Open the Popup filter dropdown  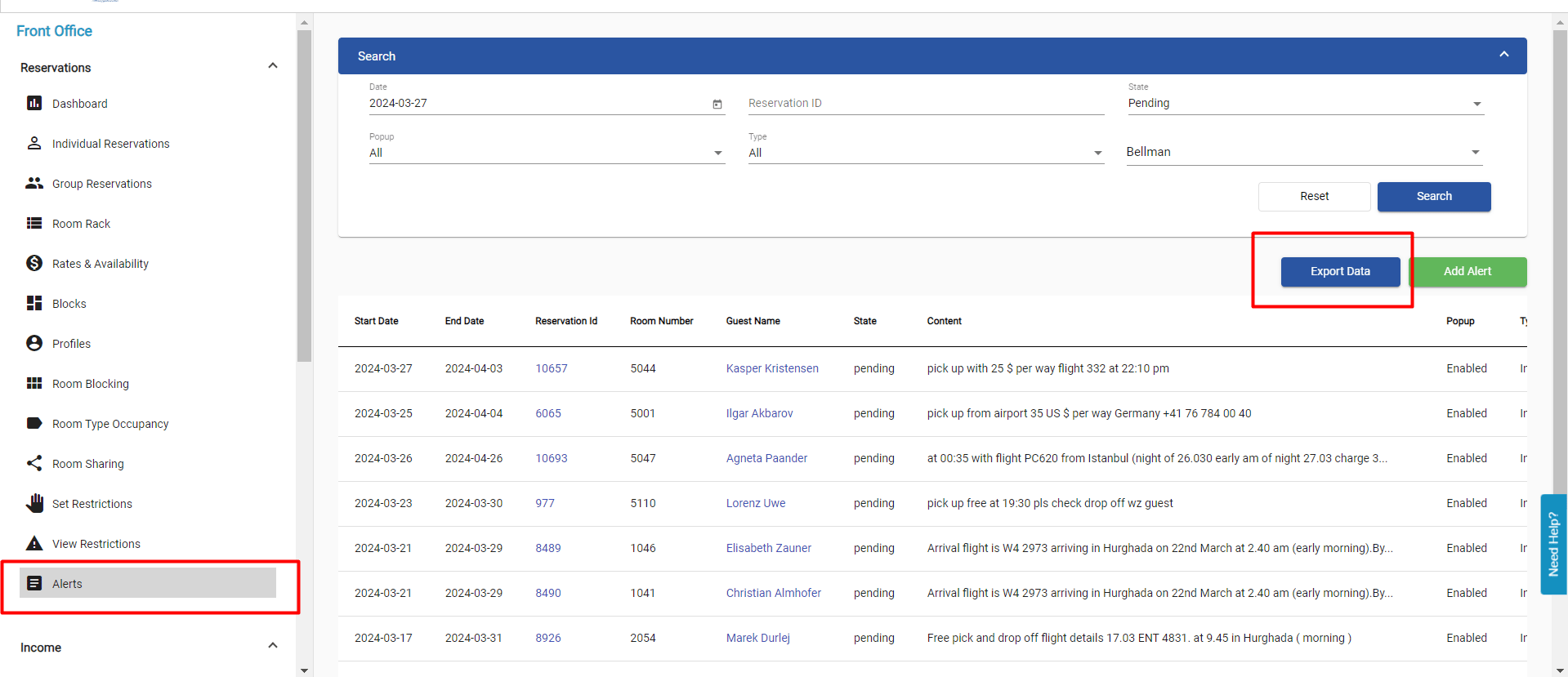547,154
